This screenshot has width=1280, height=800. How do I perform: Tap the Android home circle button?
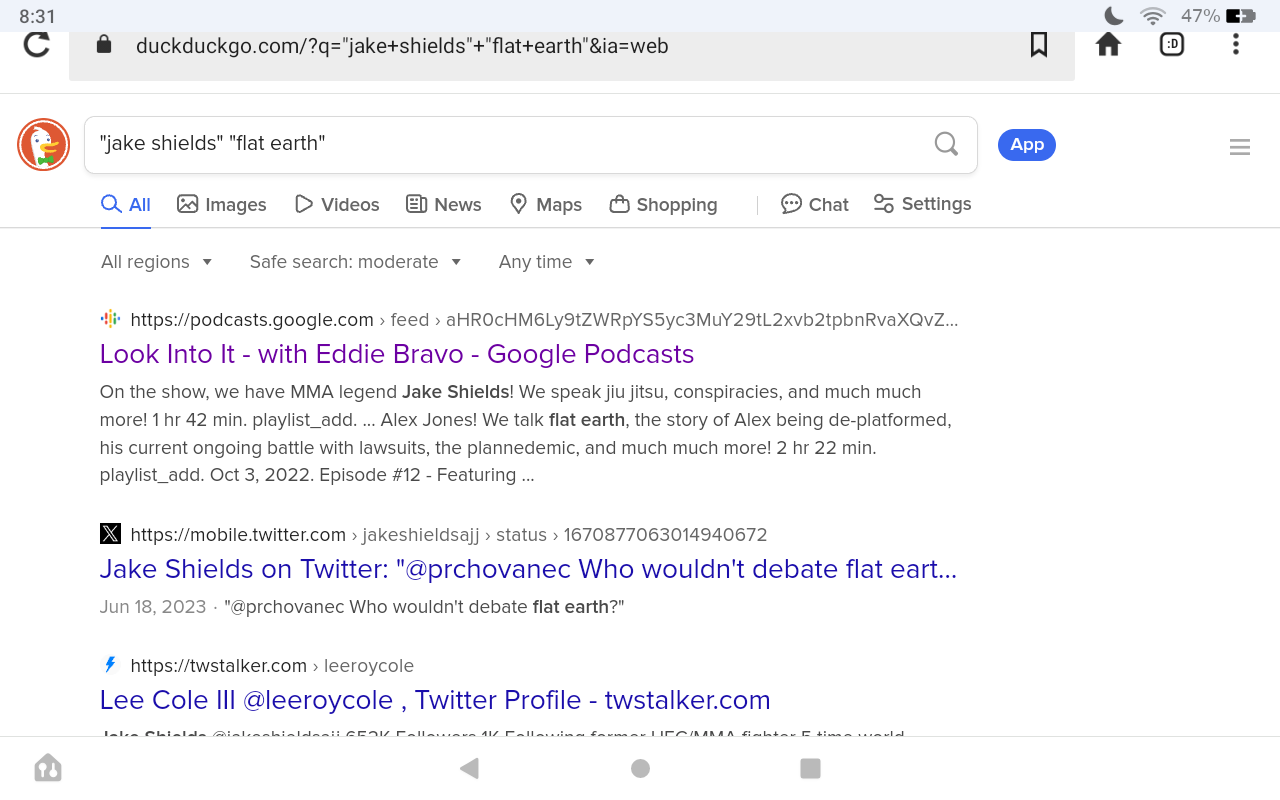click(x=641, y=768)
